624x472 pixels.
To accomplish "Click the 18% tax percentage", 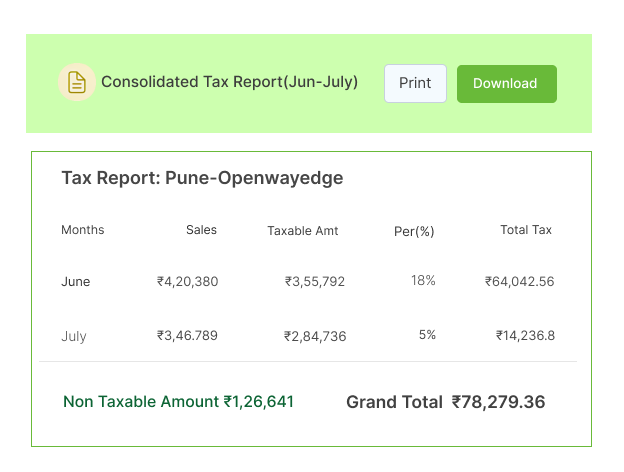I will tap(423, 281).
